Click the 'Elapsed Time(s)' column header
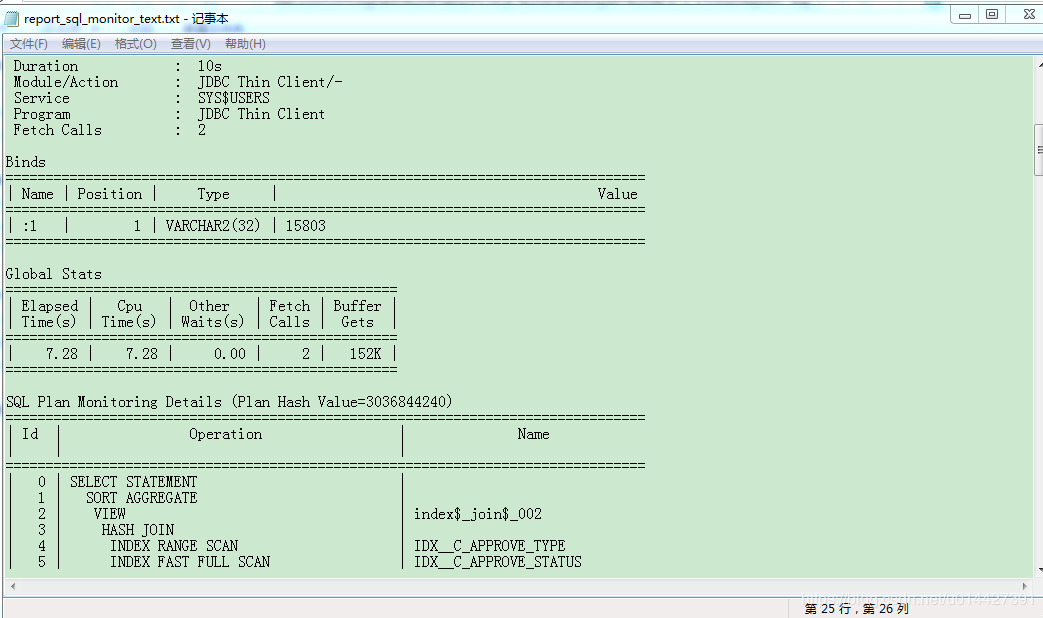Screen dimensions: 1043x618 pos(49,314)
